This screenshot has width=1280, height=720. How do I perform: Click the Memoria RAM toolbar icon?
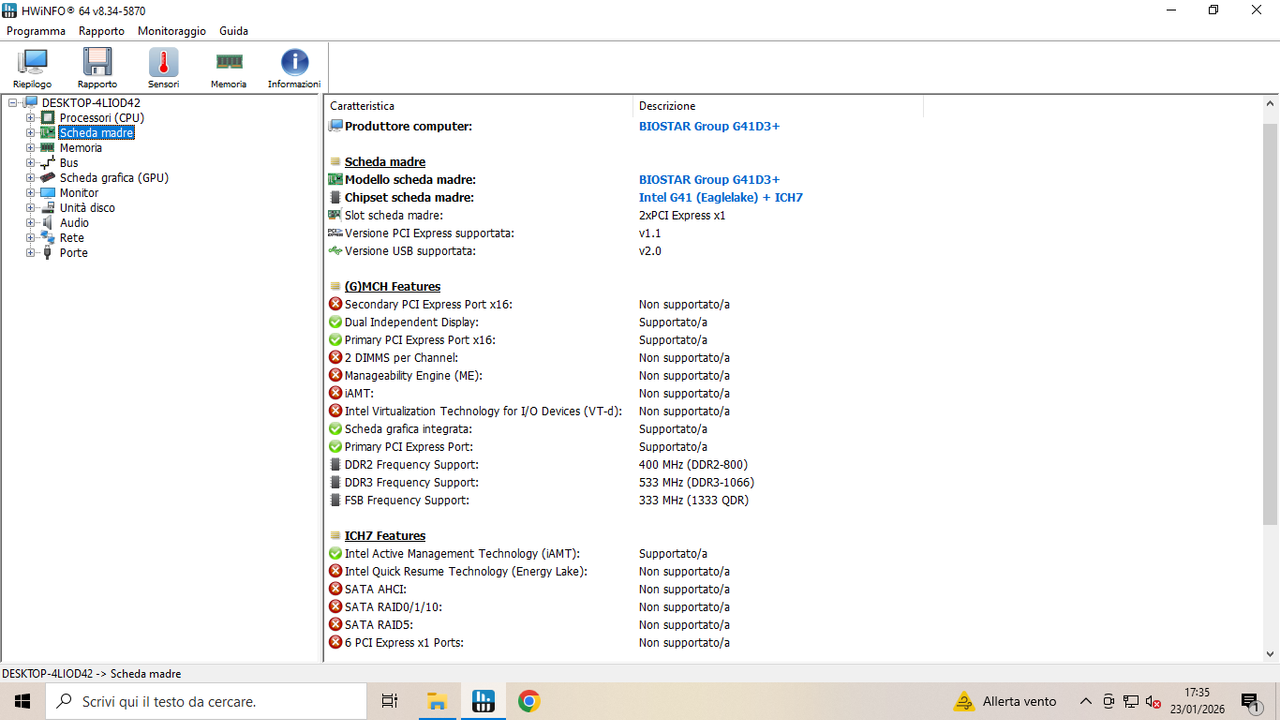click(x=229, y=69)
